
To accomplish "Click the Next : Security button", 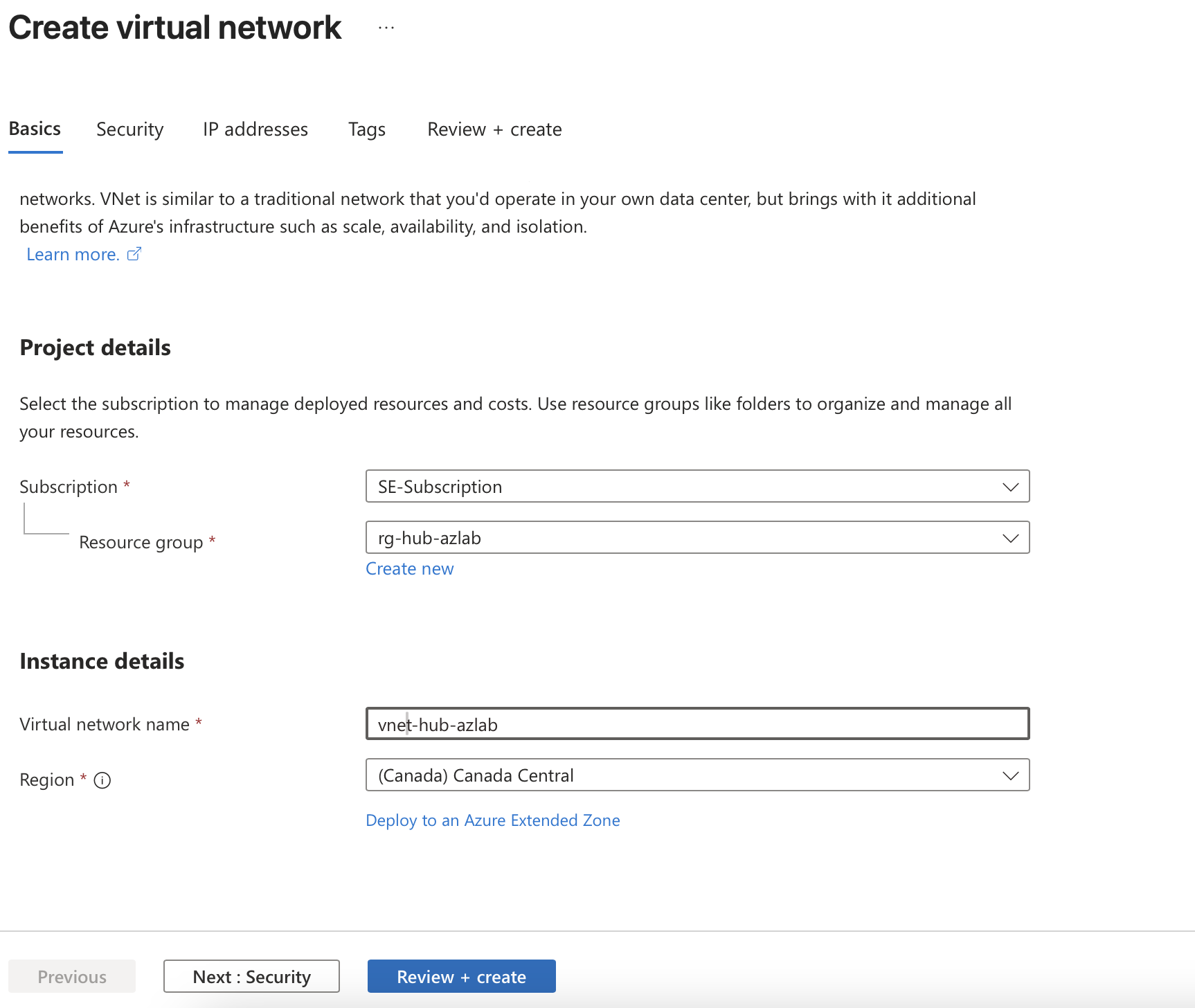I will tap(251, 976).
